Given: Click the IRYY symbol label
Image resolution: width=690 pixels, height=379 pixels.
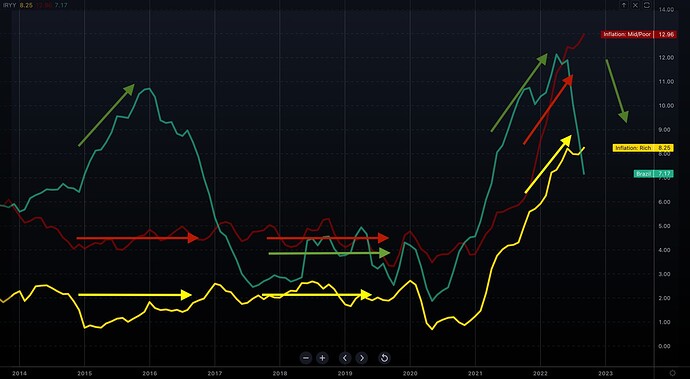Looking at the screenshot, I should coord(10,5).
